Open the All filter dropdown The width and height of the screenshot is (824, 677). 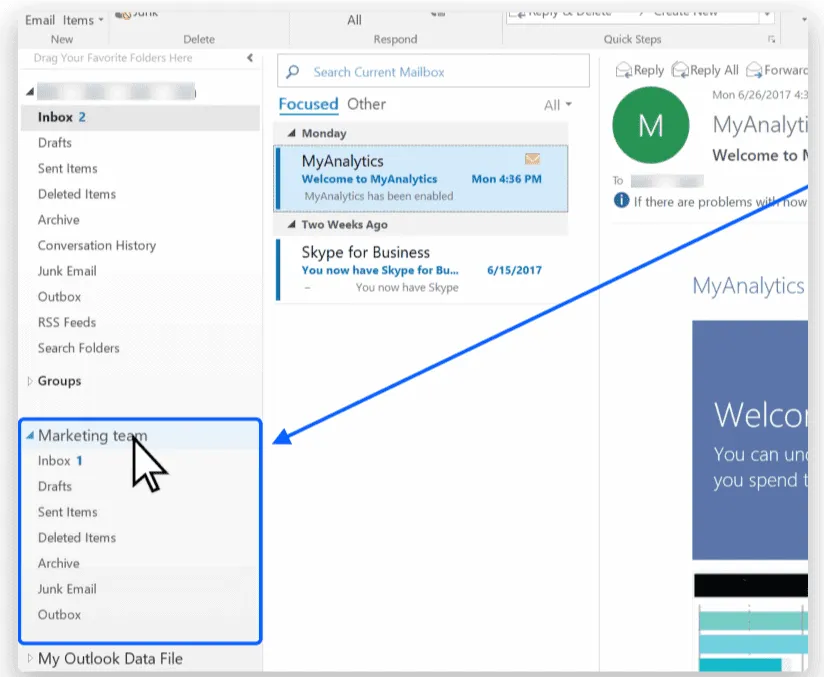point(558,105)
